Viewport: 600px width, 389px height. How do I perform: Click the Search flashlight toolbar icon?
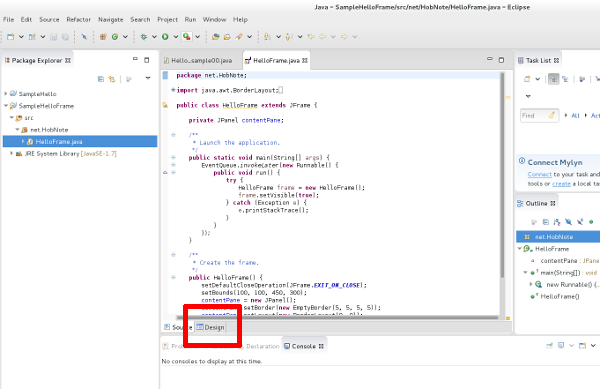(x=239, y=37)
